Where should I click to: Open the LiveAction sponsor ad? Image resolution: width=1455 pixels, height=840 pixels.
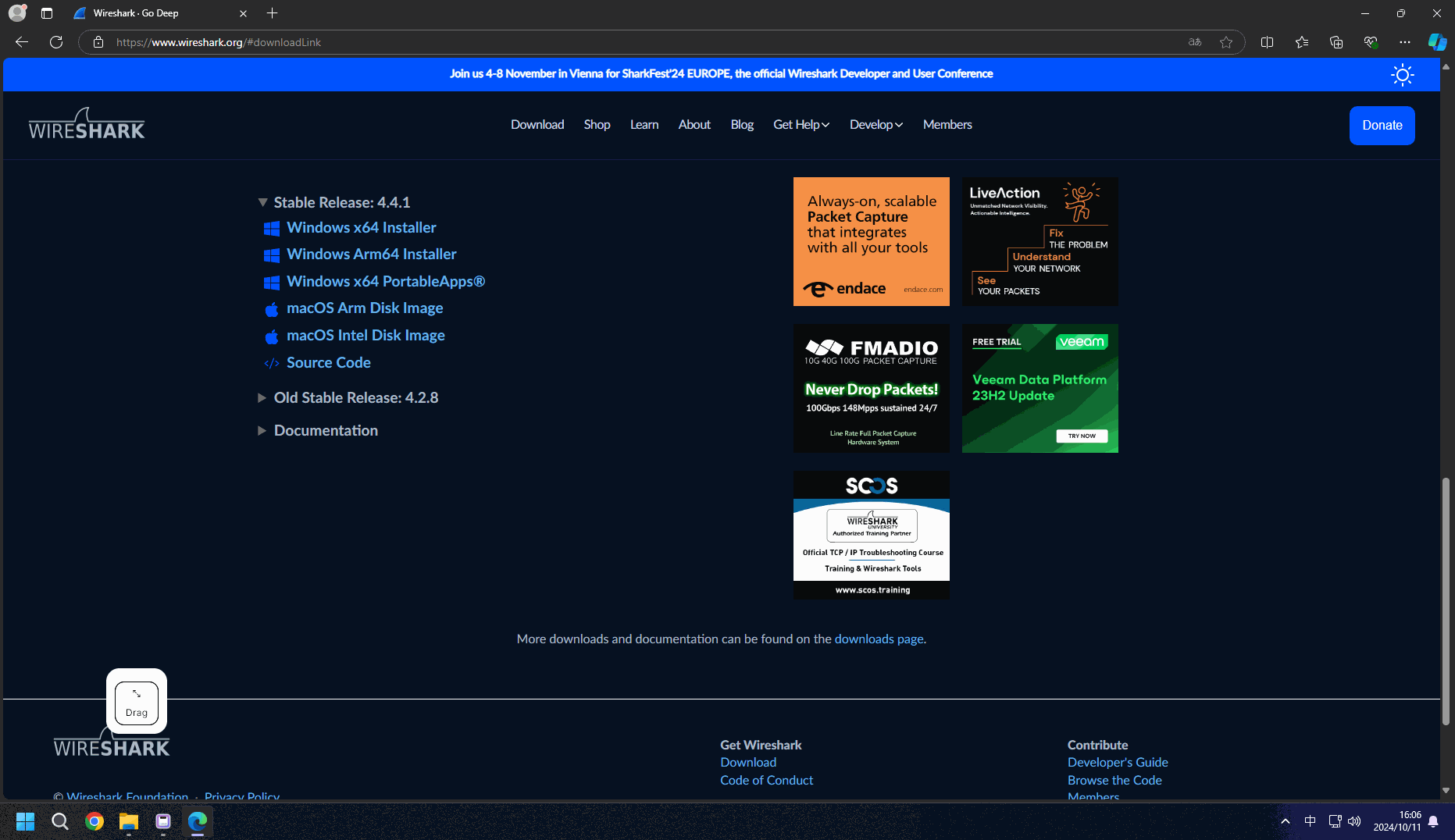tap(1040, 241)
